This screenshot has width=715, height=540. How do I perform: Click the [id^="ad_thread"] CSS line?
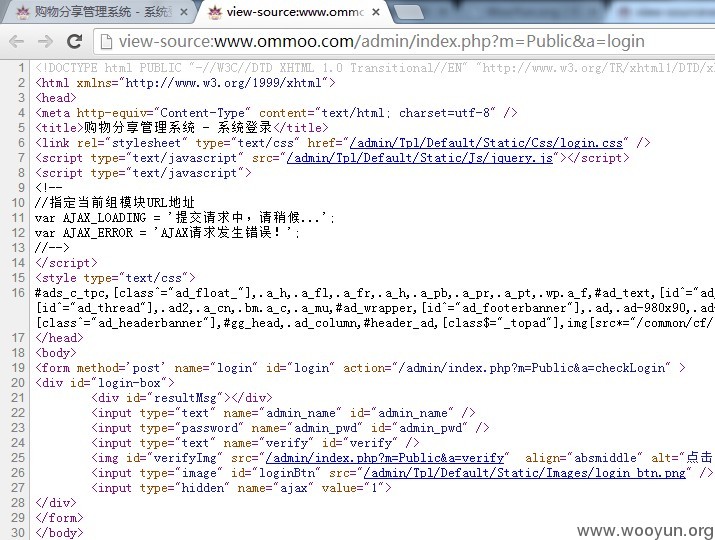tap(374, 308)
